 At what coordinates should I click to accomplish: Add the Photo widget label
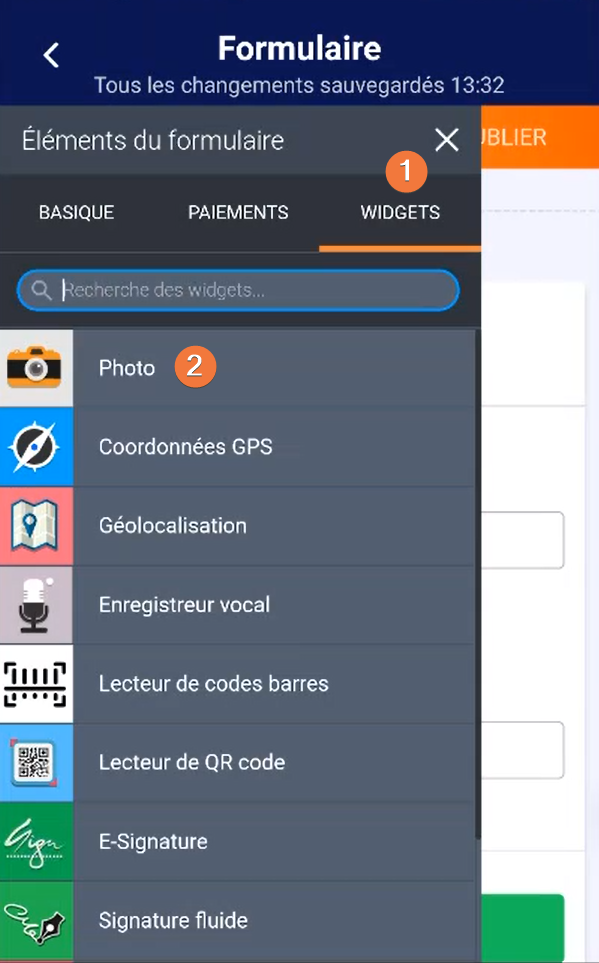coord(127,368)
